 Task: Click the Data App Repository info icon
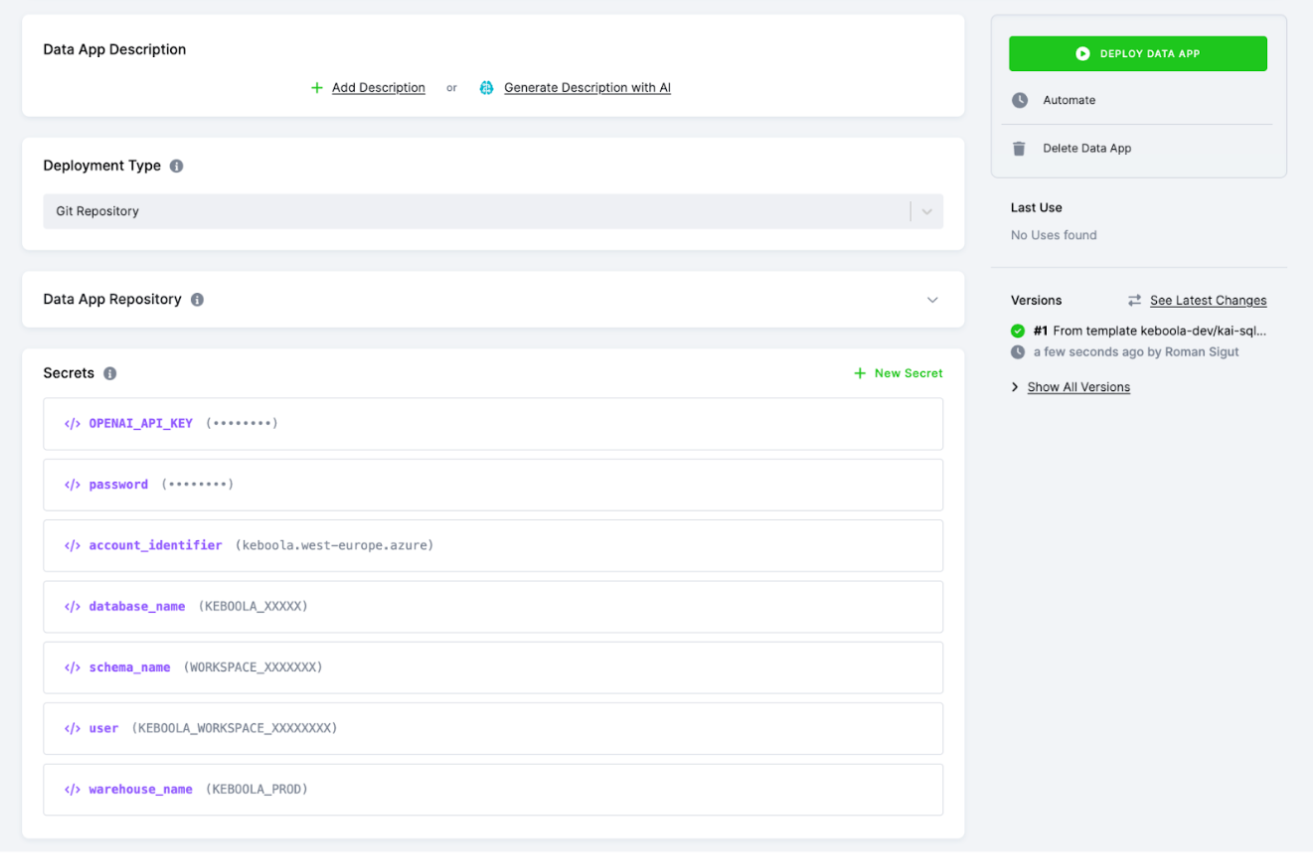click(x=197, y=299)
